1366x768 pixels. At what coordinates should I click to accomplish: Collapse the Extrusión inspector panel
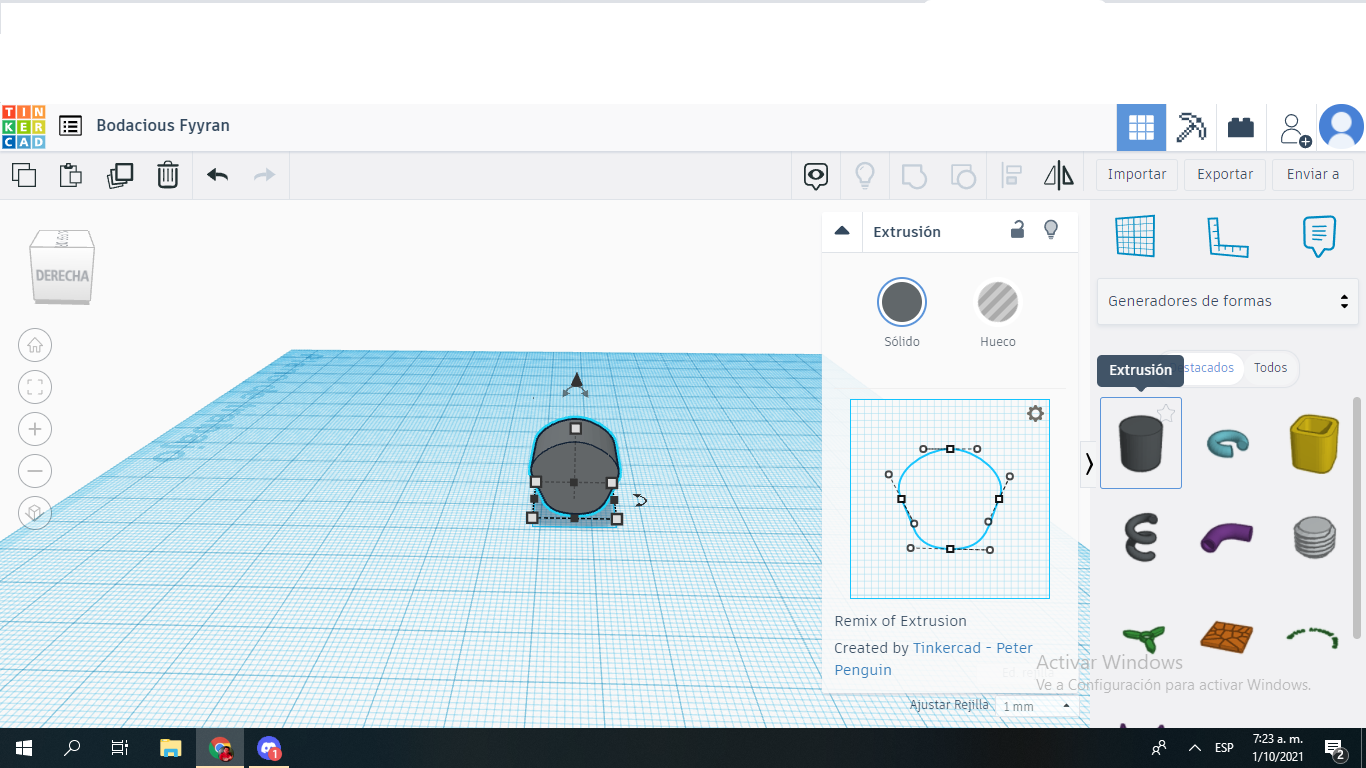842,231
